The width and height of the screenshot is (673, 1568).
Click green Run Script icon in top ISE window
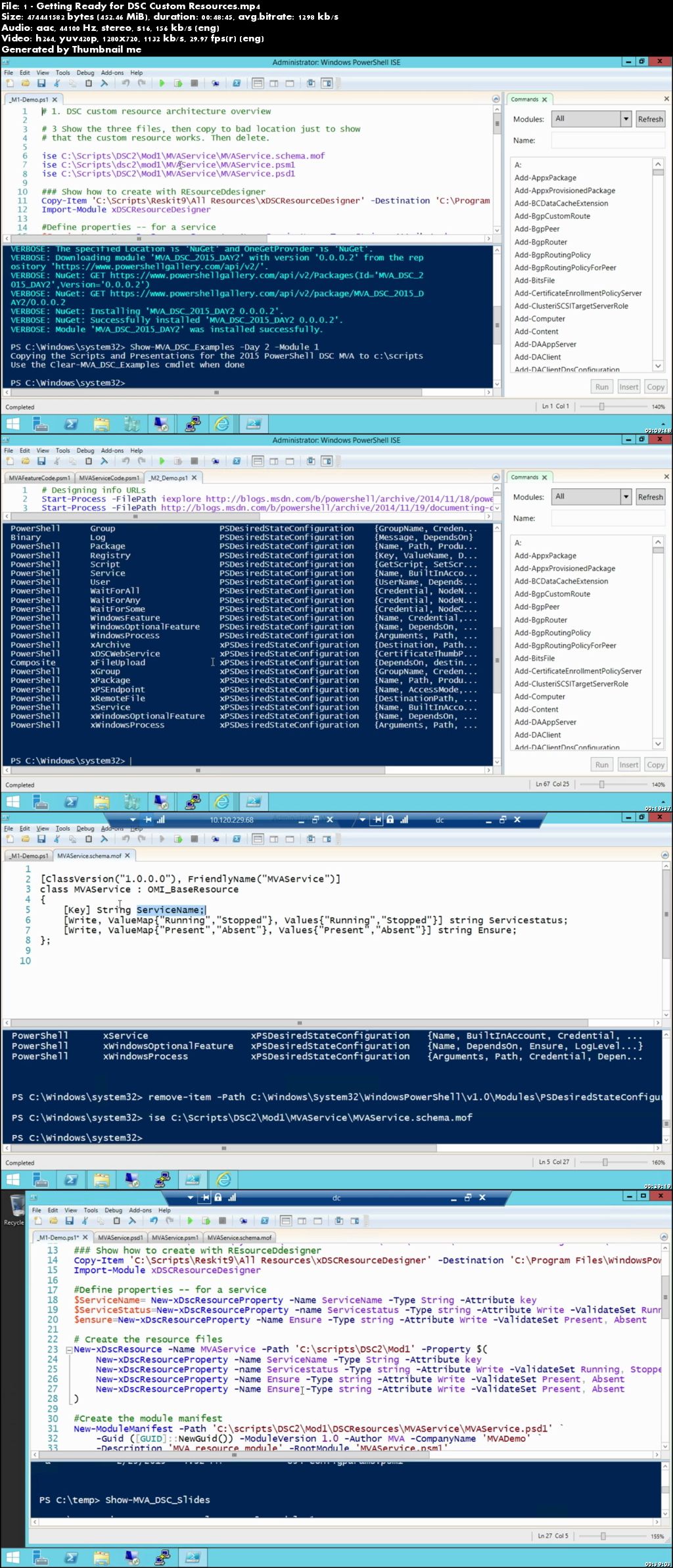[x=162, y=83]
